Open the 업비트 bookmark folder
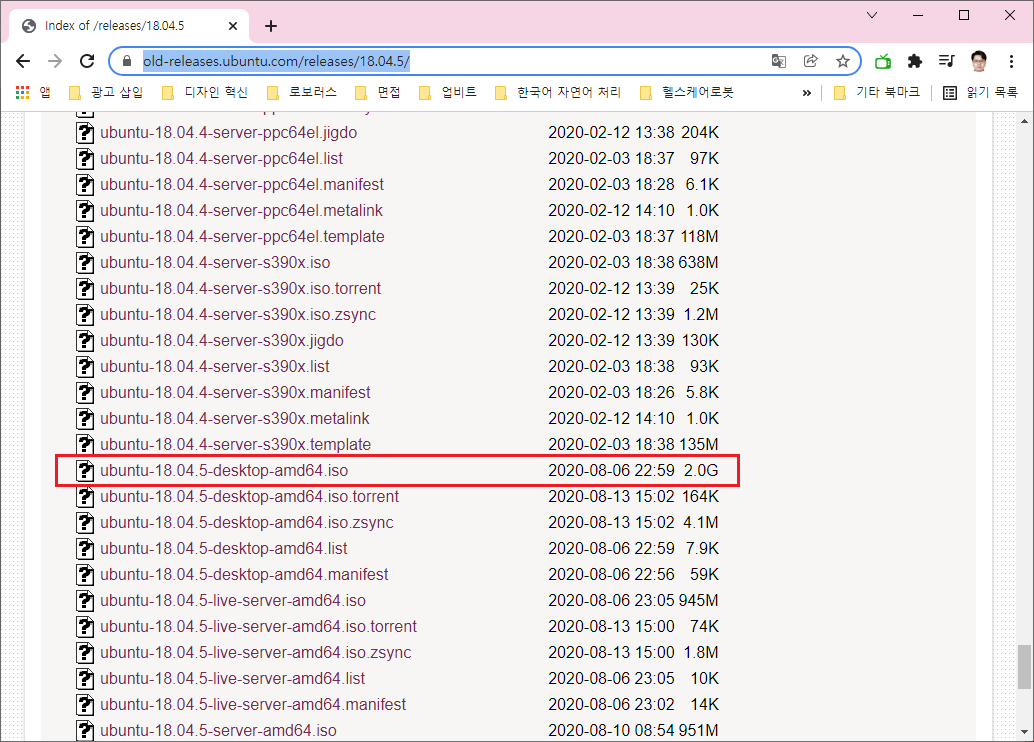This screenshot has height=742, width=1034. click(448, 92)
